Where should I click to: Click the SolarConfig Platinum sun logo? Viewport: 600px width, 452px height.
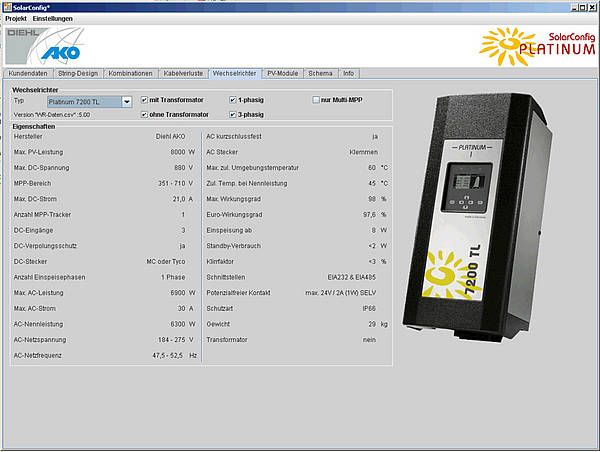point(538,46)
